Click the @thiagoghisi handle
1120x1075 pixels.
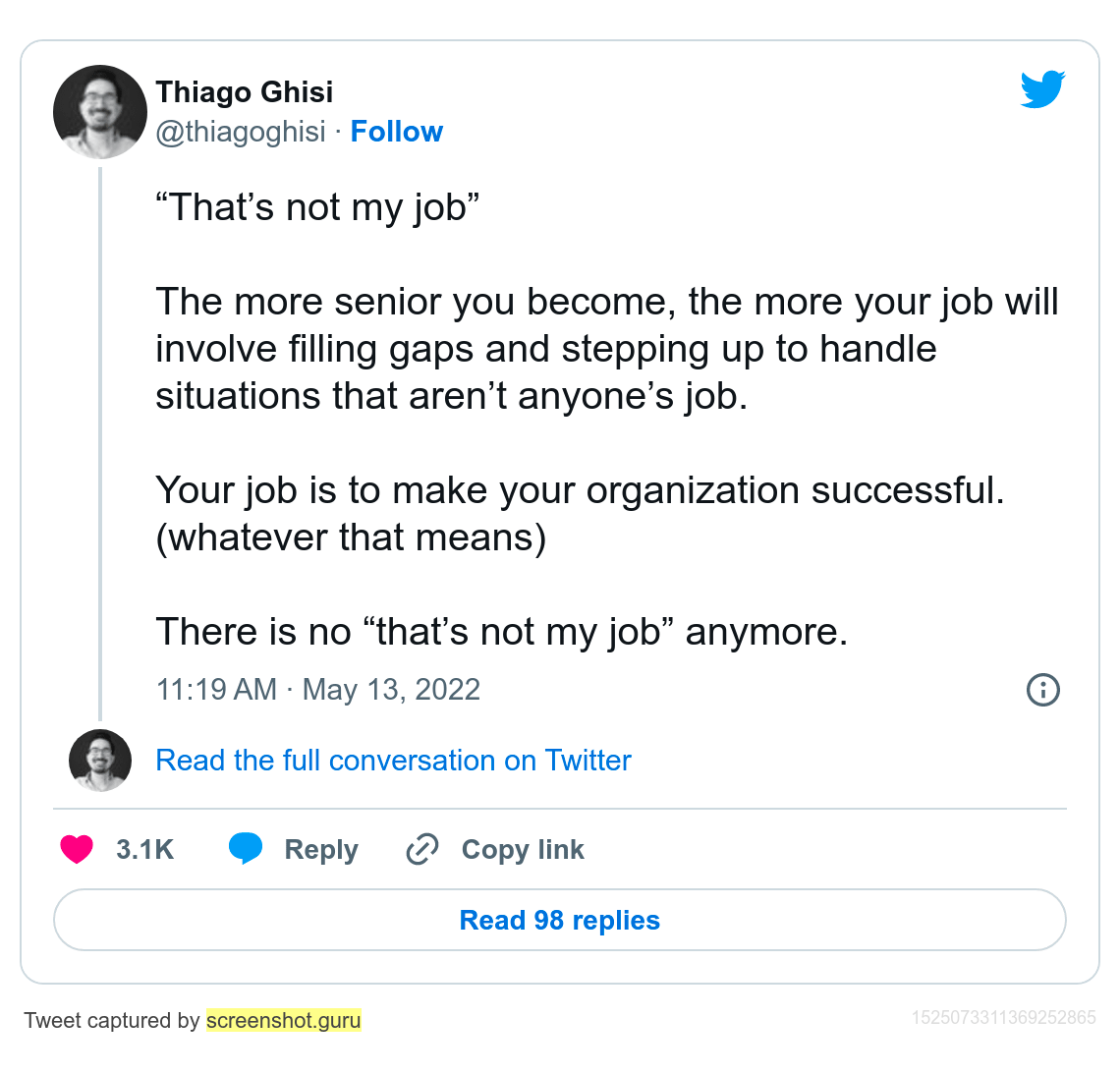241,132
